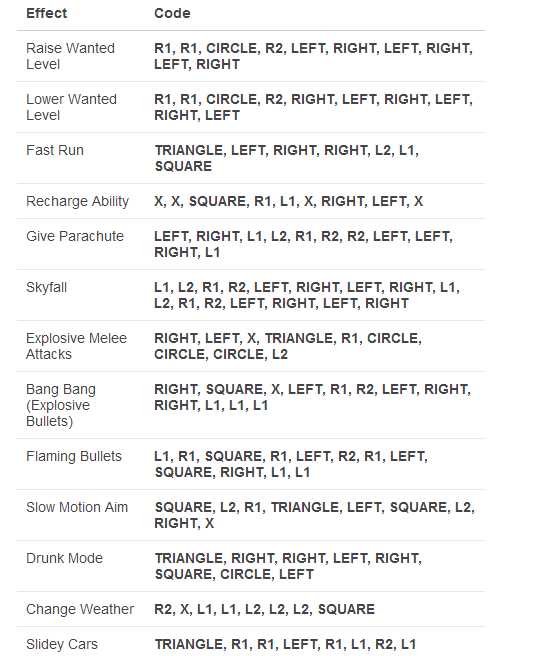The height and width of the screenshot is (656, 541).
Task: Click the Fast Run effect label
Action: pos(55,150)
